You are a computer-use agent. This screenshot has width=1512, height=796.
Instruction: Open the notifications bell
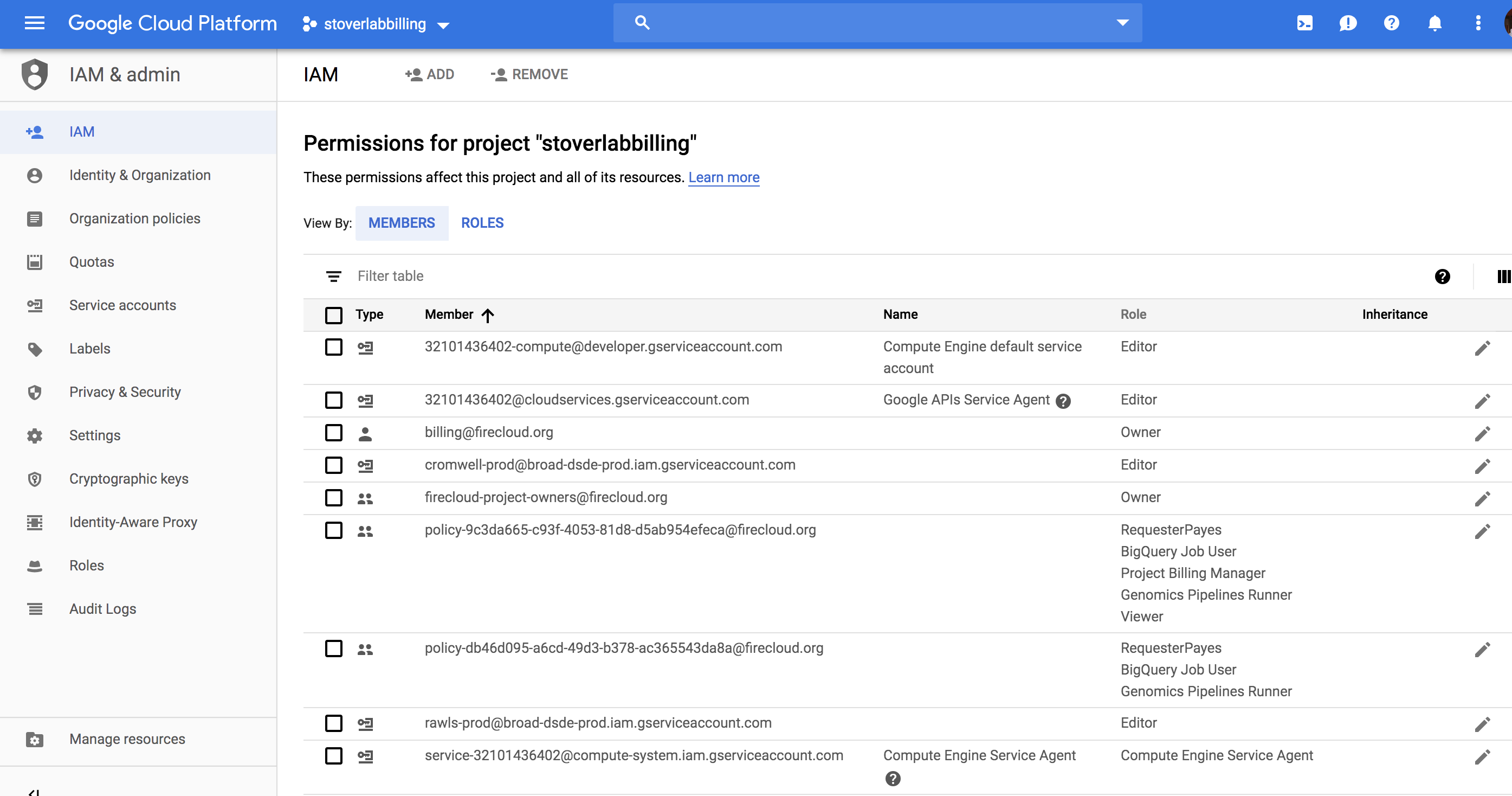pos(1435,23)
